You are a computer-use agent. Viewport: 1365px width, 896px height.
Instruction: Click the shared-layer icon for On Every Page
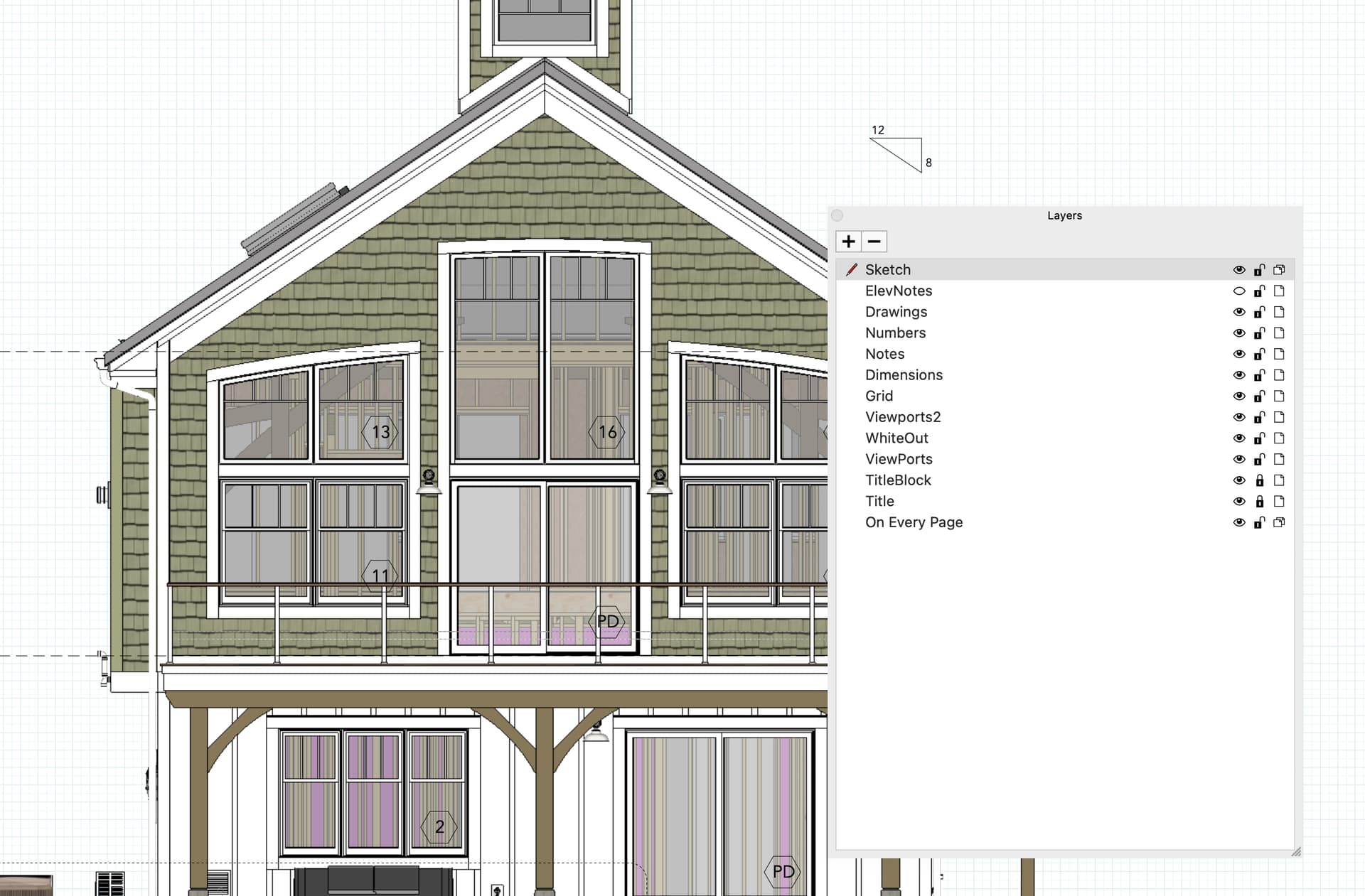[x=1280, y=522]
